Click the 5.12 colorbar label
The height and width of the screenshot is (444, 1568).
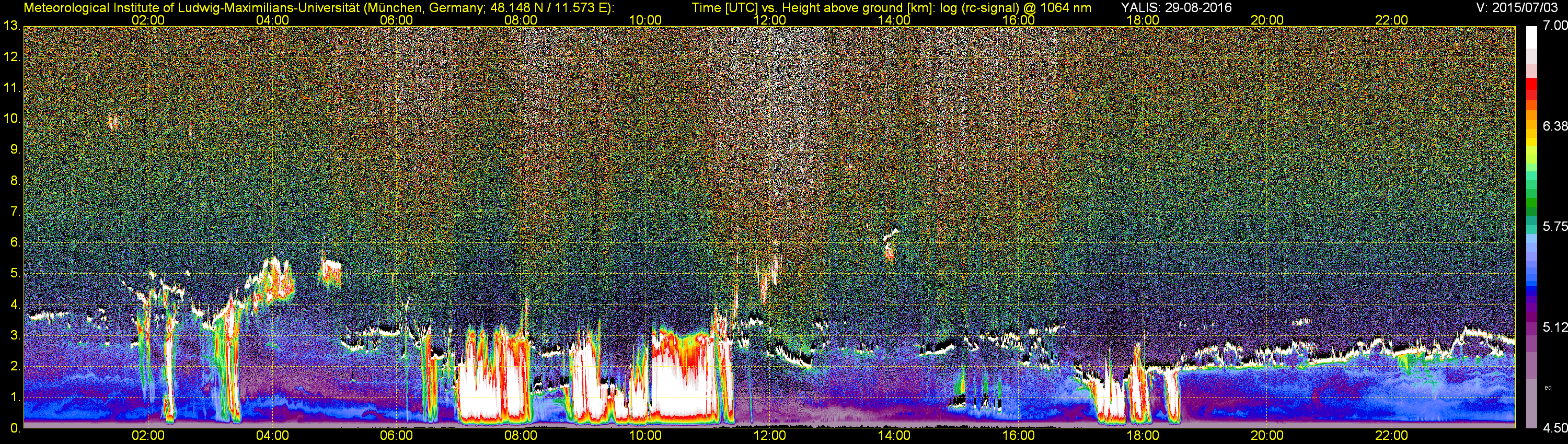pos(1555,327)
